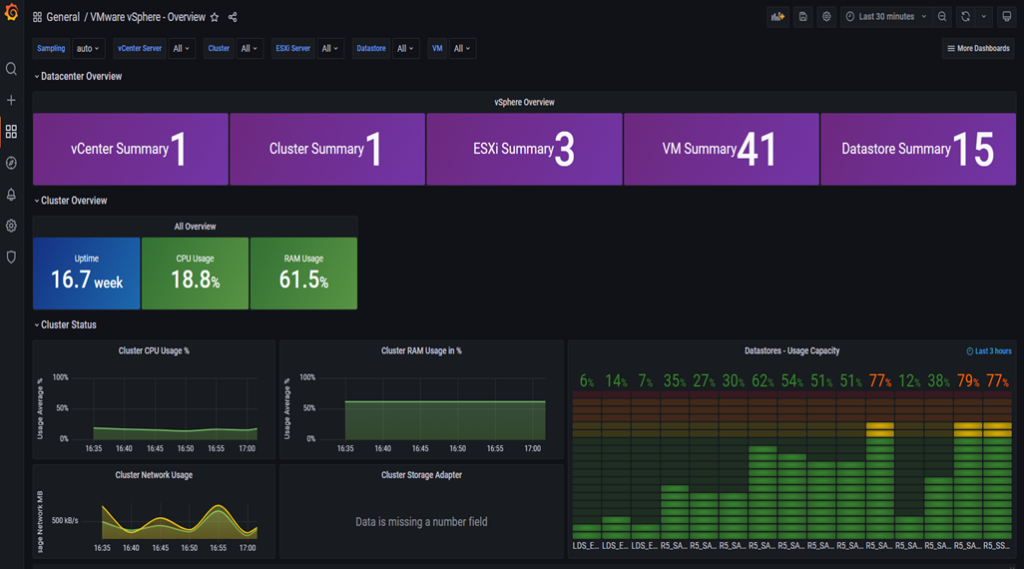Collapse the Cluster Status row
Screen dimensions: 1024x569
(x=65, y=325)
